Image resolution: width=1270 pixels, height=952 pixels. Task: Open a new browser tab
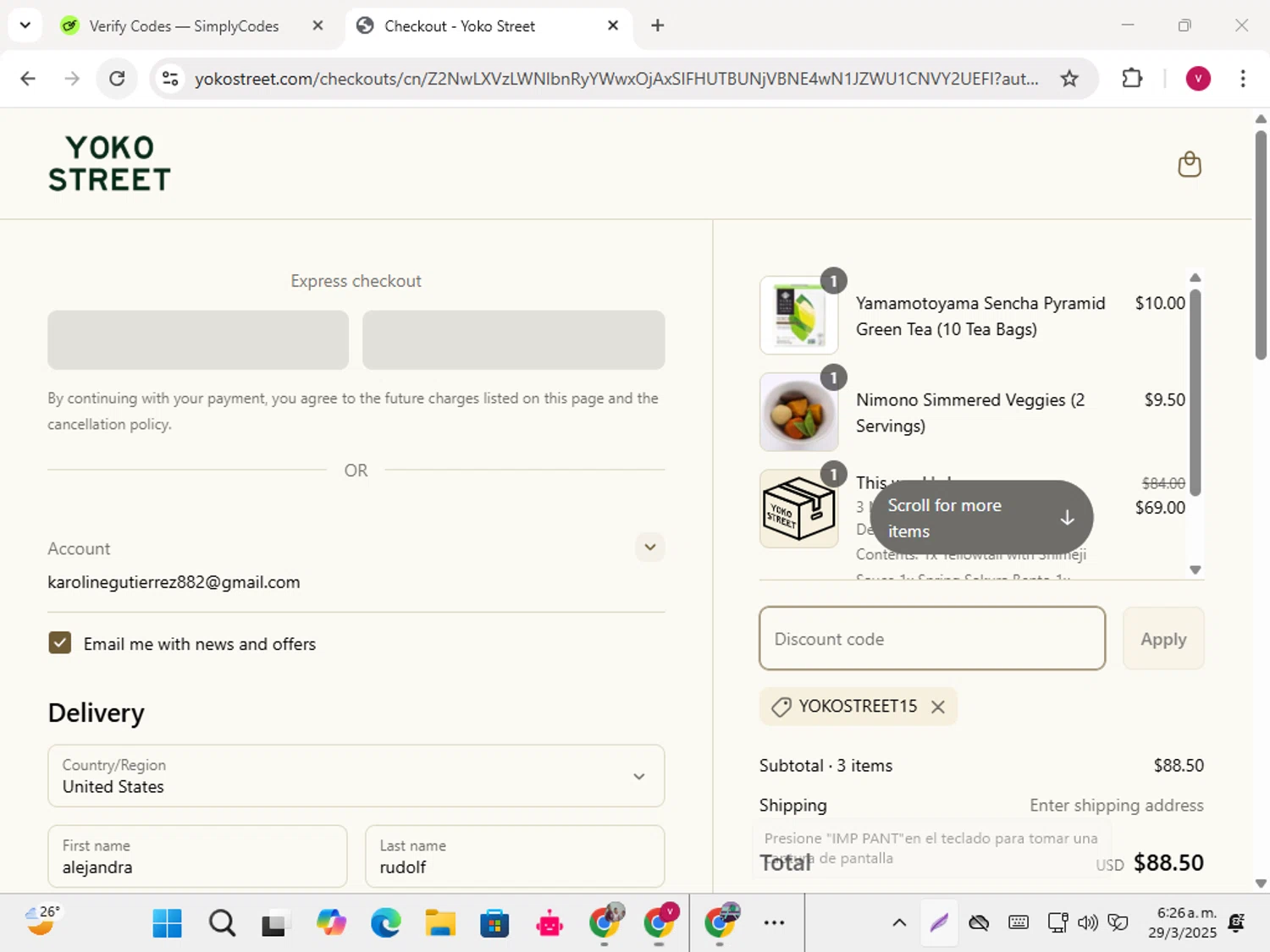click(657, 25)
